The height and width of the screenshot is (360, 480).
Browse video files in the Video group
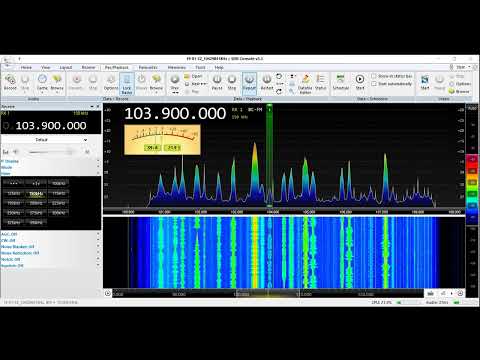459,91
